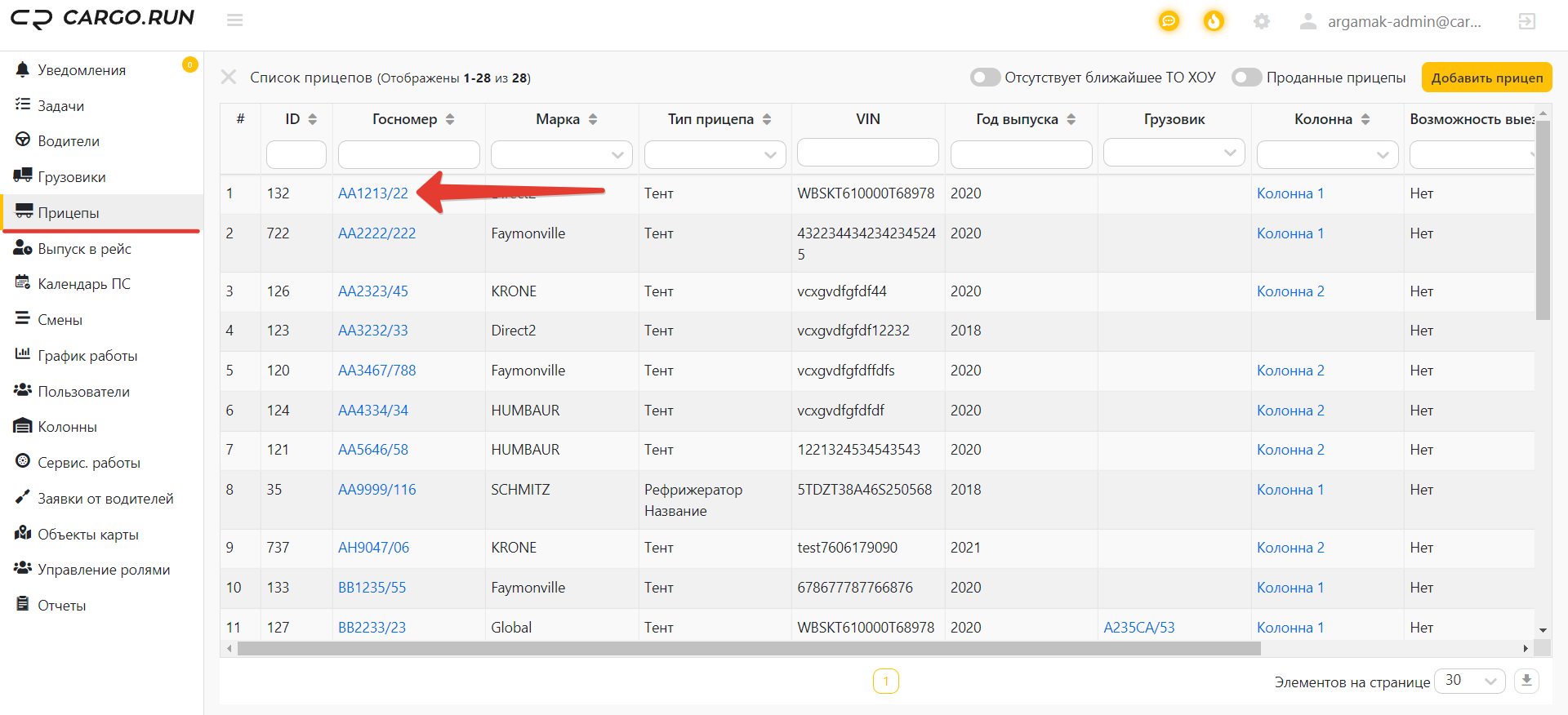Viewport: 1568px width, 715px height.
Task: Sort the table by ID column arrows
Action: (313, 119)
